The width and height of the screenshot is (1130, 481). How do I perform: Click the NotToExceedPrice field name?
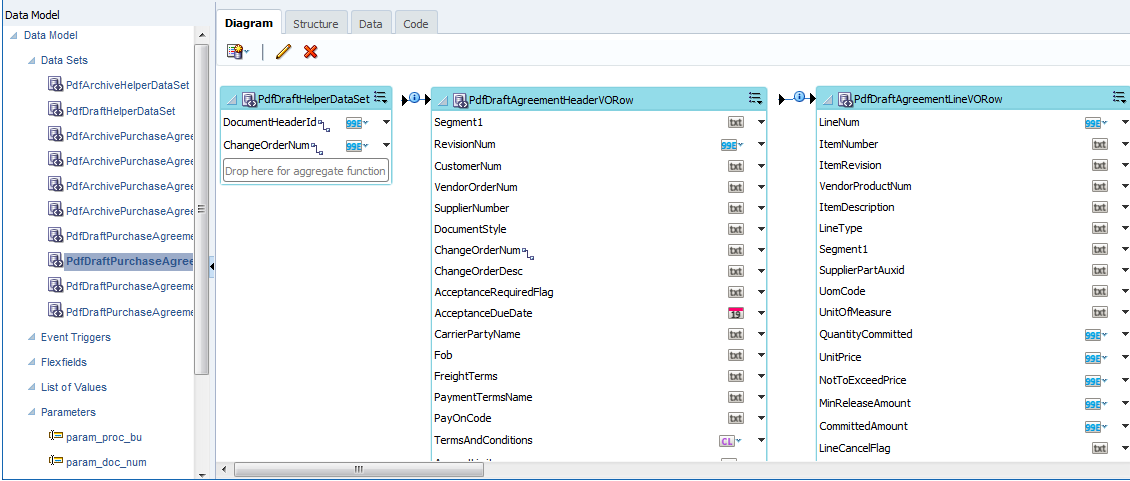[863, 380]
